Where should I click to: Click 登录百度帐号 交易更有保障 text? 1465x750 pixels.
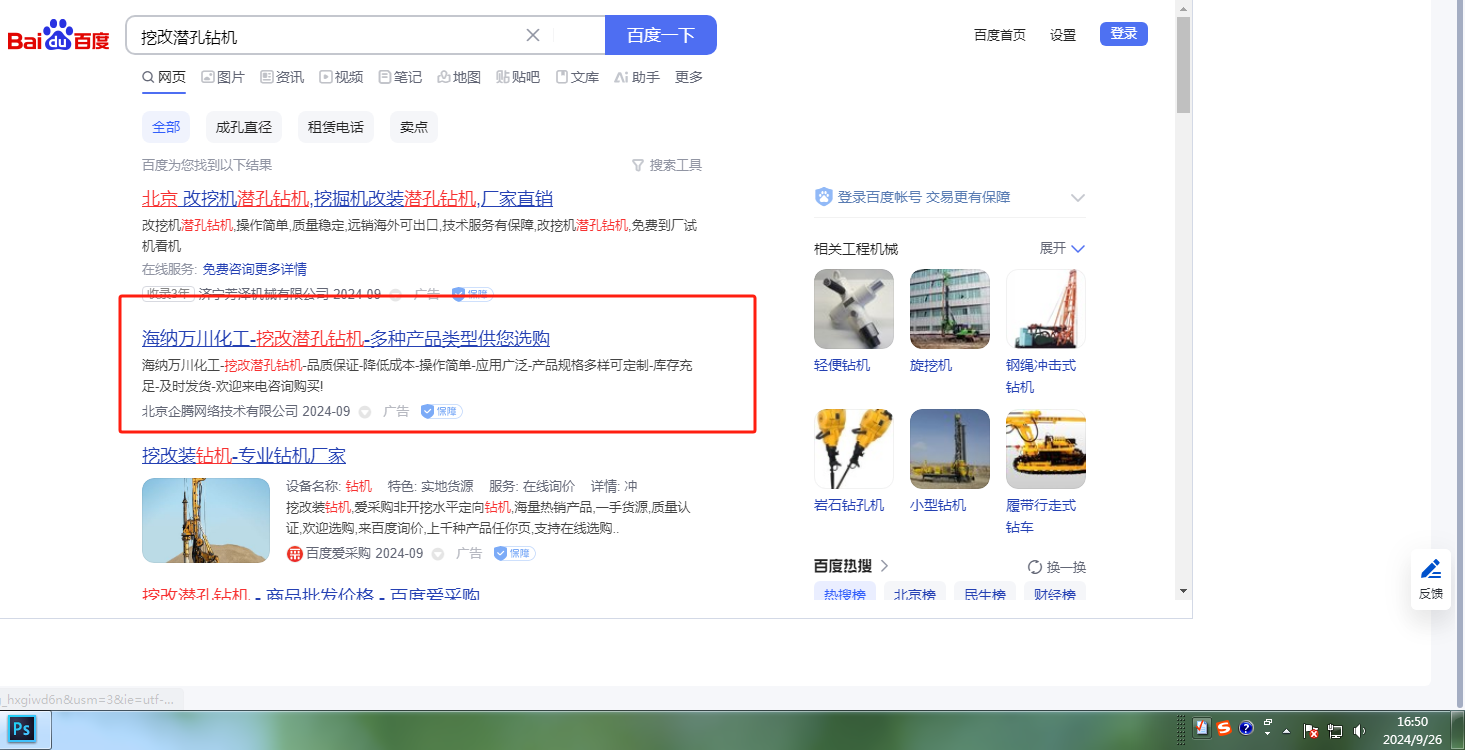924,197
